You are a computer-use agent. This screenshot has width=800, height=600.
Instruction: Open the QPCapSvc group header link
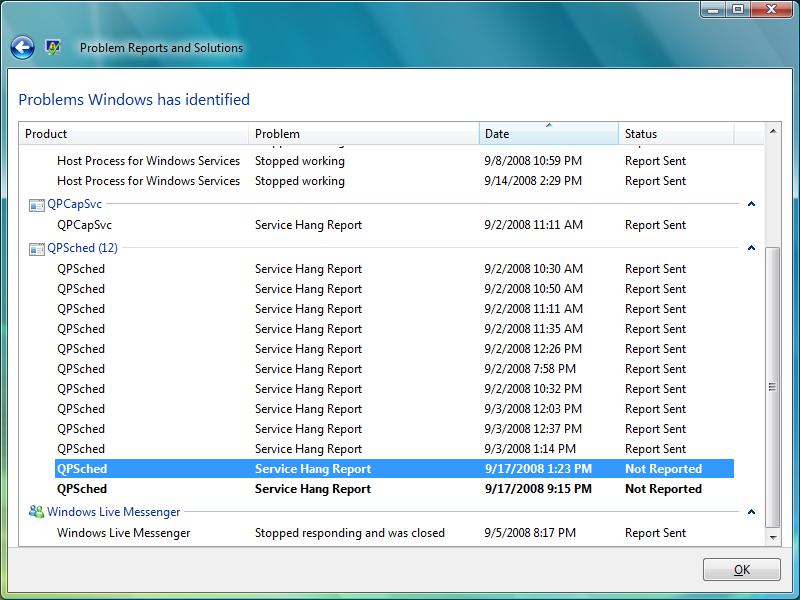(x=74, y=204)
